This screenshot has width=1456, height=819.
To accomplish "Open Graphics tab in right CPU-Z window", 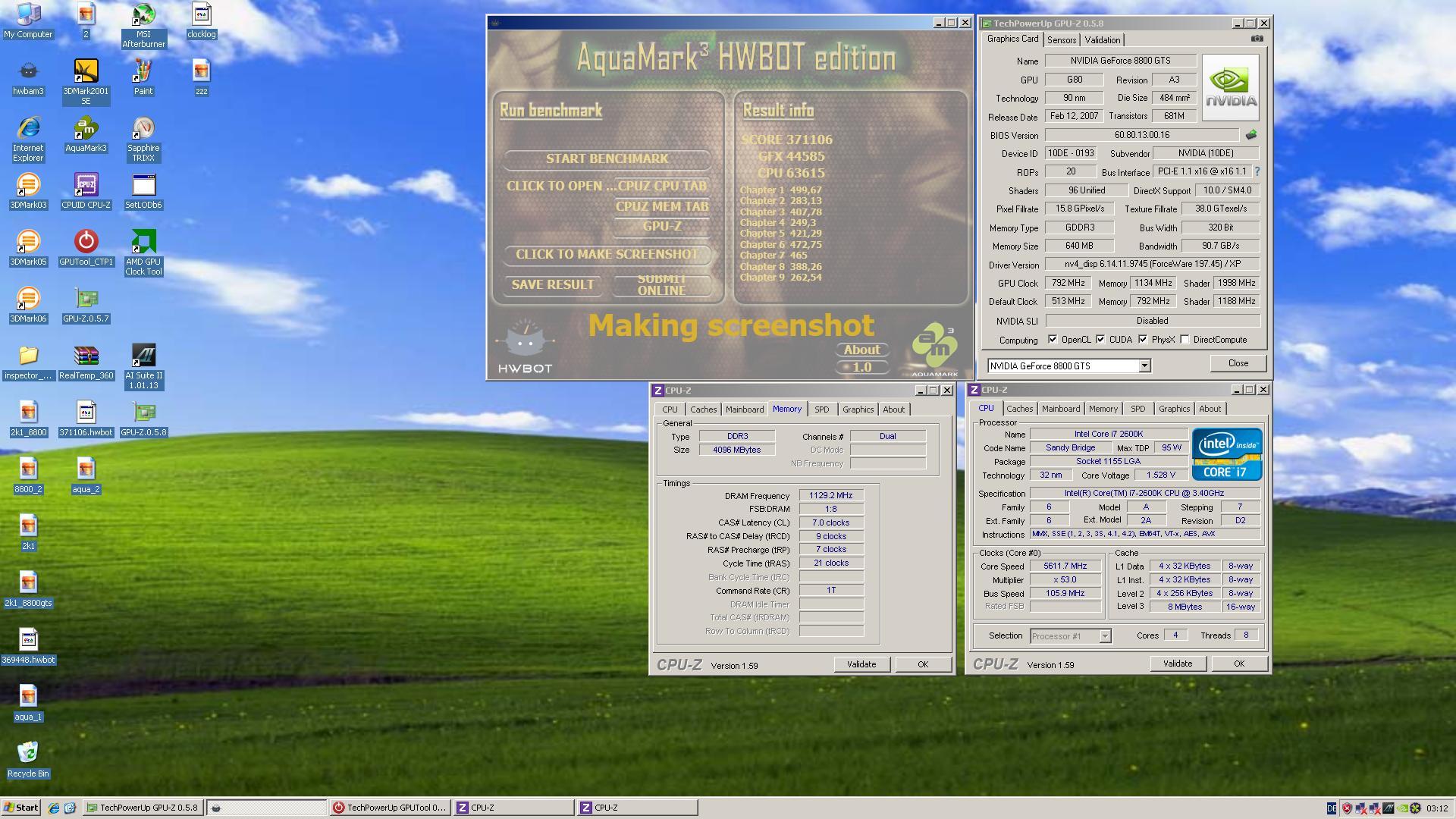I will 1174,409.
